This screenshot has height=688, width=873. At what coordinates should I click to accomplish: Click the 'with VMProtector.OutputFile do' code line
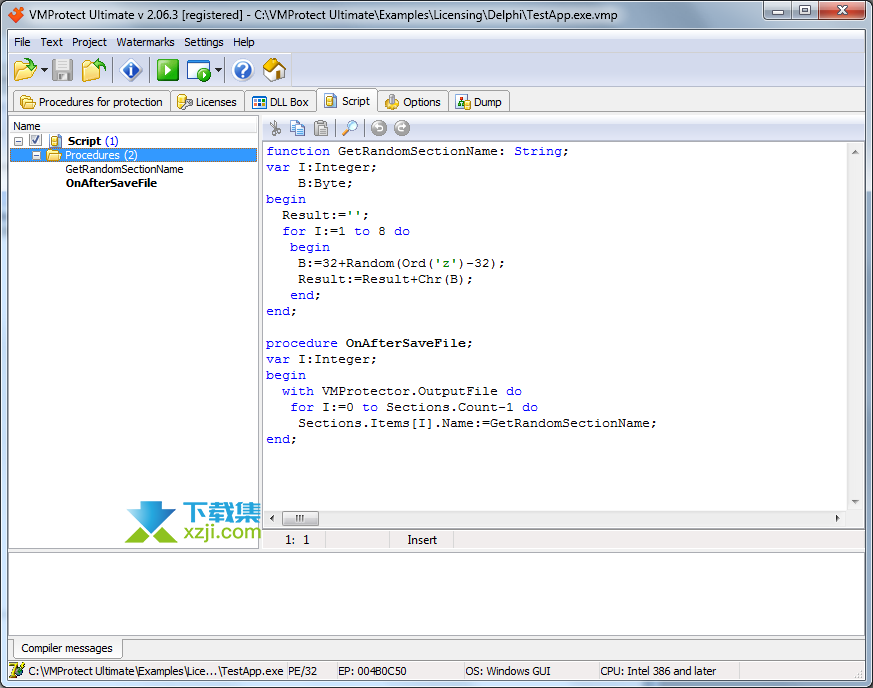(401, 391)
